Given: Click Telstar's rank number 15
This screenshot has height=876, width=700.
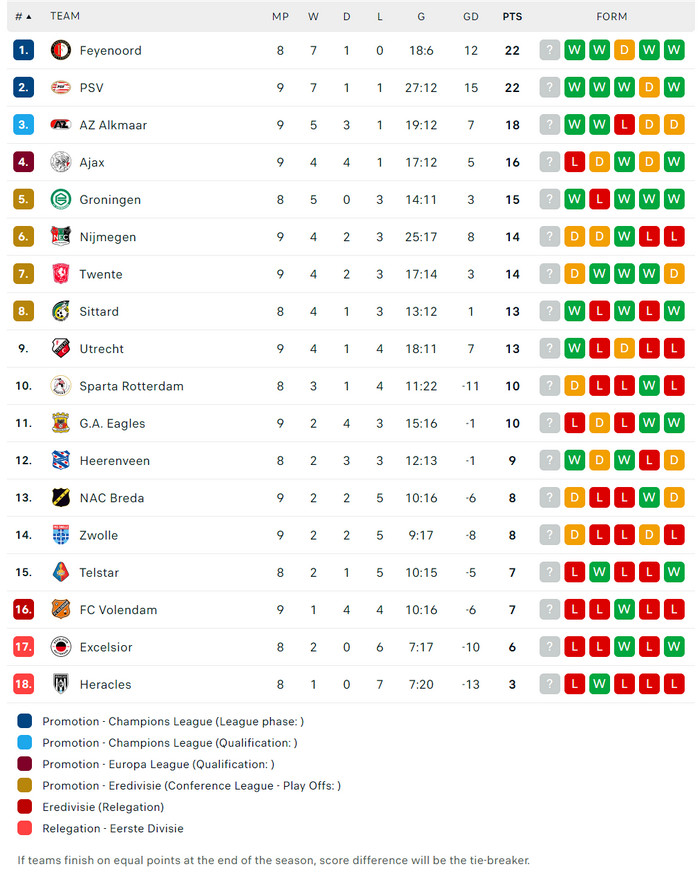Looking at the screenshot, I should [x=24, y=572].
